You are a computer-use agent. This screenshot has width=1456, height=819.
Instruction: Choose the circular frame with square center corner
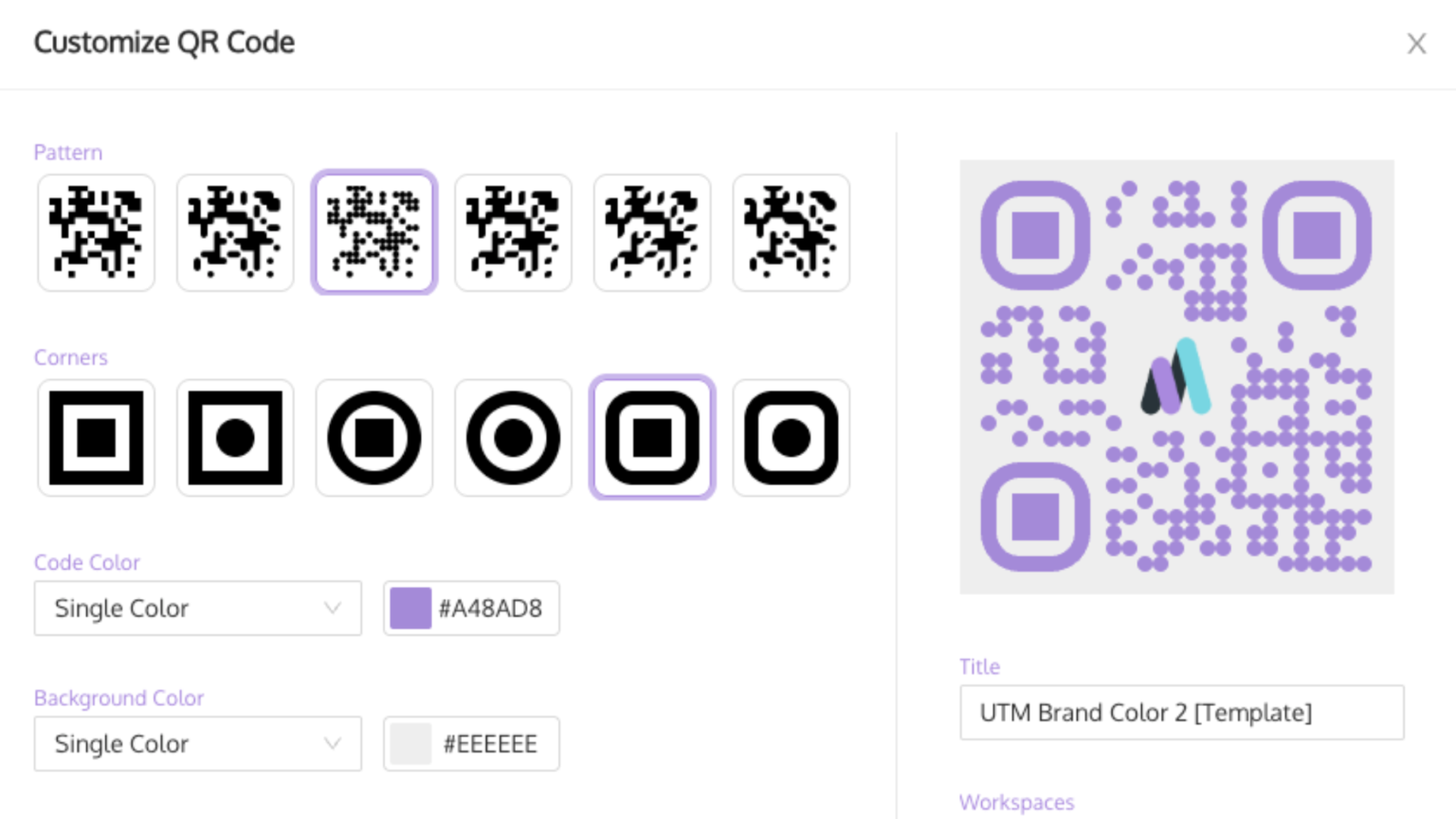coord(373,437)
